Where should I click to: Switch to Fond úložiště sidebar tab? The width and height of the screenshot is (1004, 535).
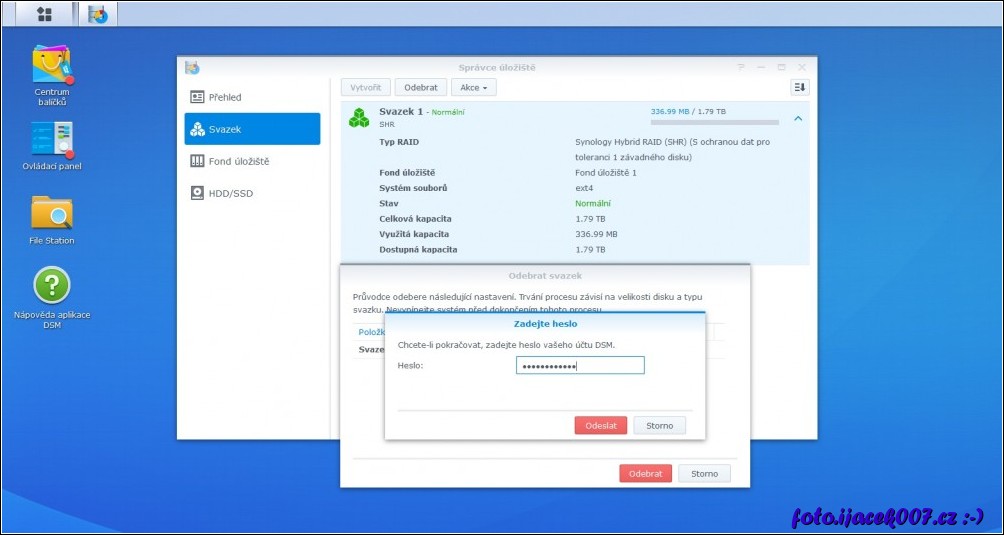(x=252, y=161)
